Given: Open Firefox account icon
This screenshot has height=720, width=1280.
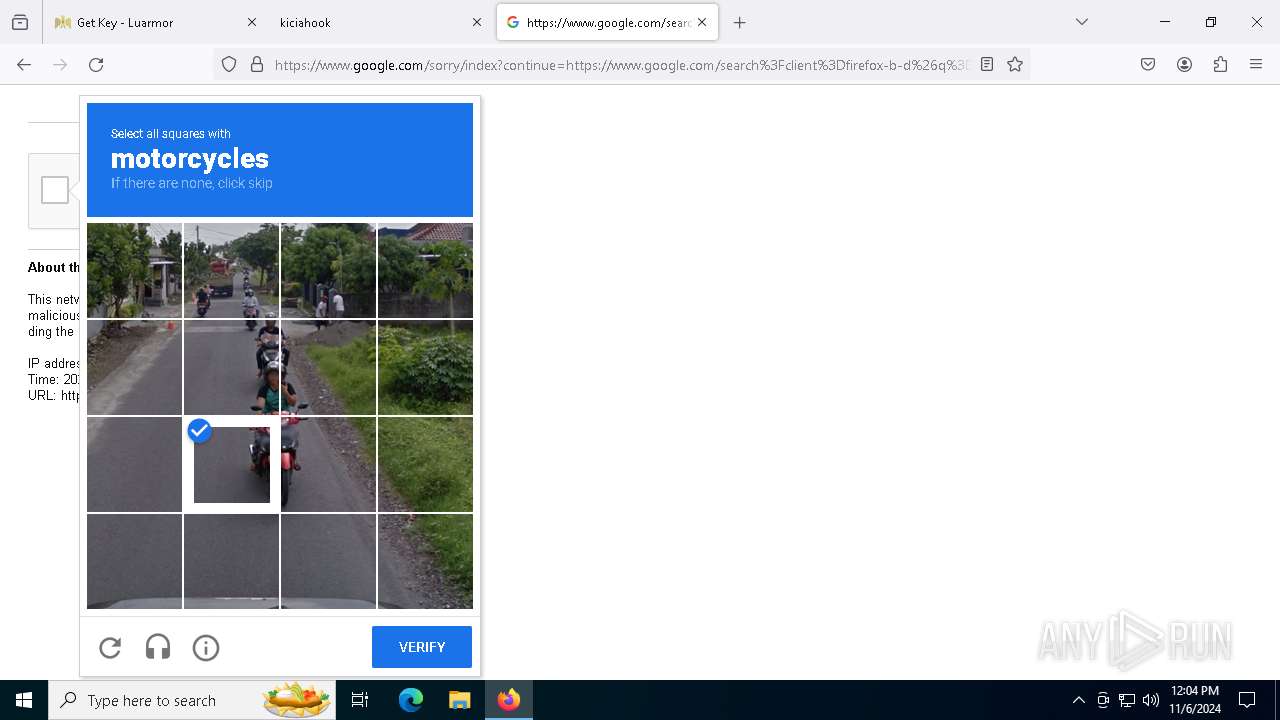Looking at the screenshot, I should tap(1184, 64).
